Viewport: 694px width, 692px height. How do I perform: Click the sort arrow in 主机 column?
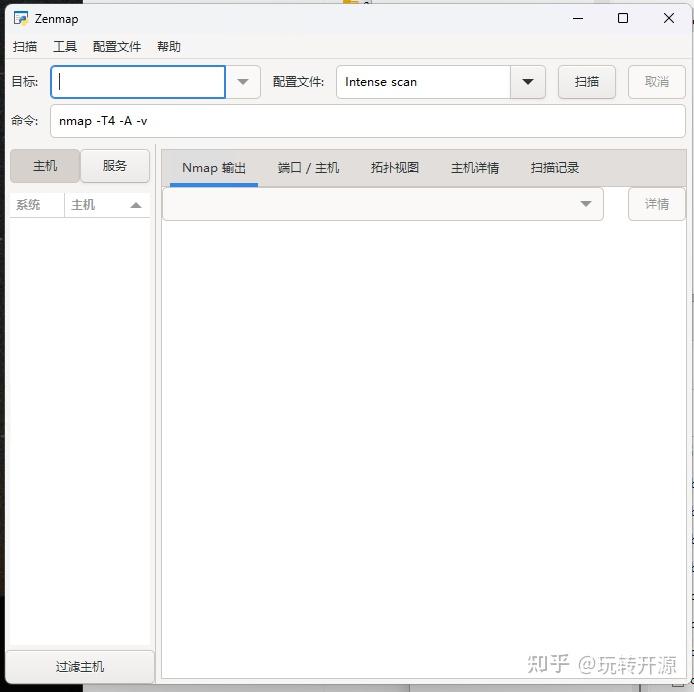(136, 205)
